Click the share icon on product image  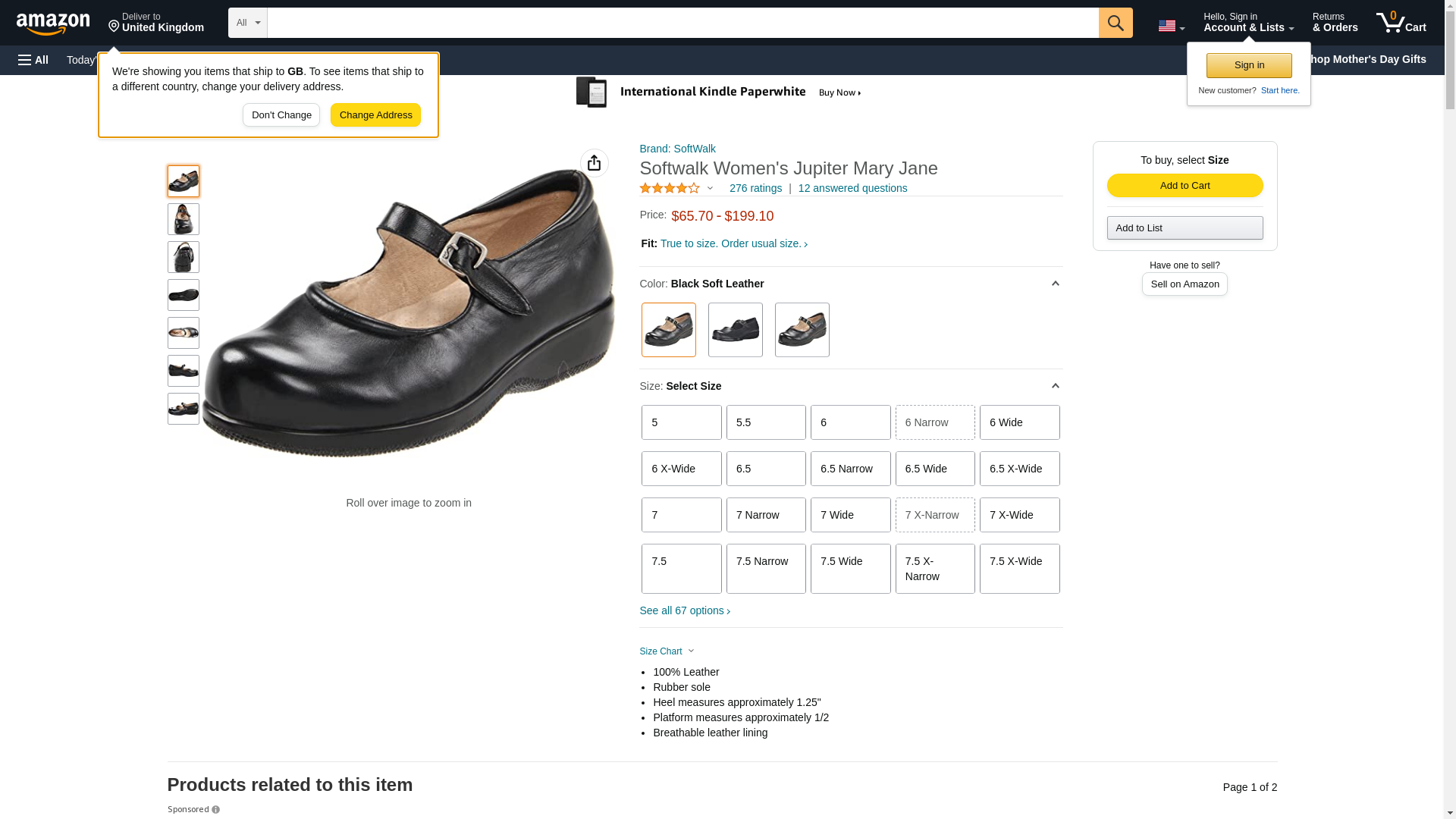594,163
